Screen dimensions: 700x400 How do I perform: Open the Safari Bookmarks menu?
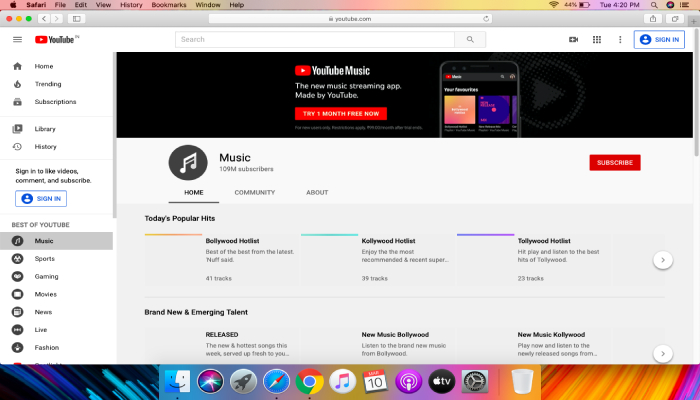click(x=169, y=5)
